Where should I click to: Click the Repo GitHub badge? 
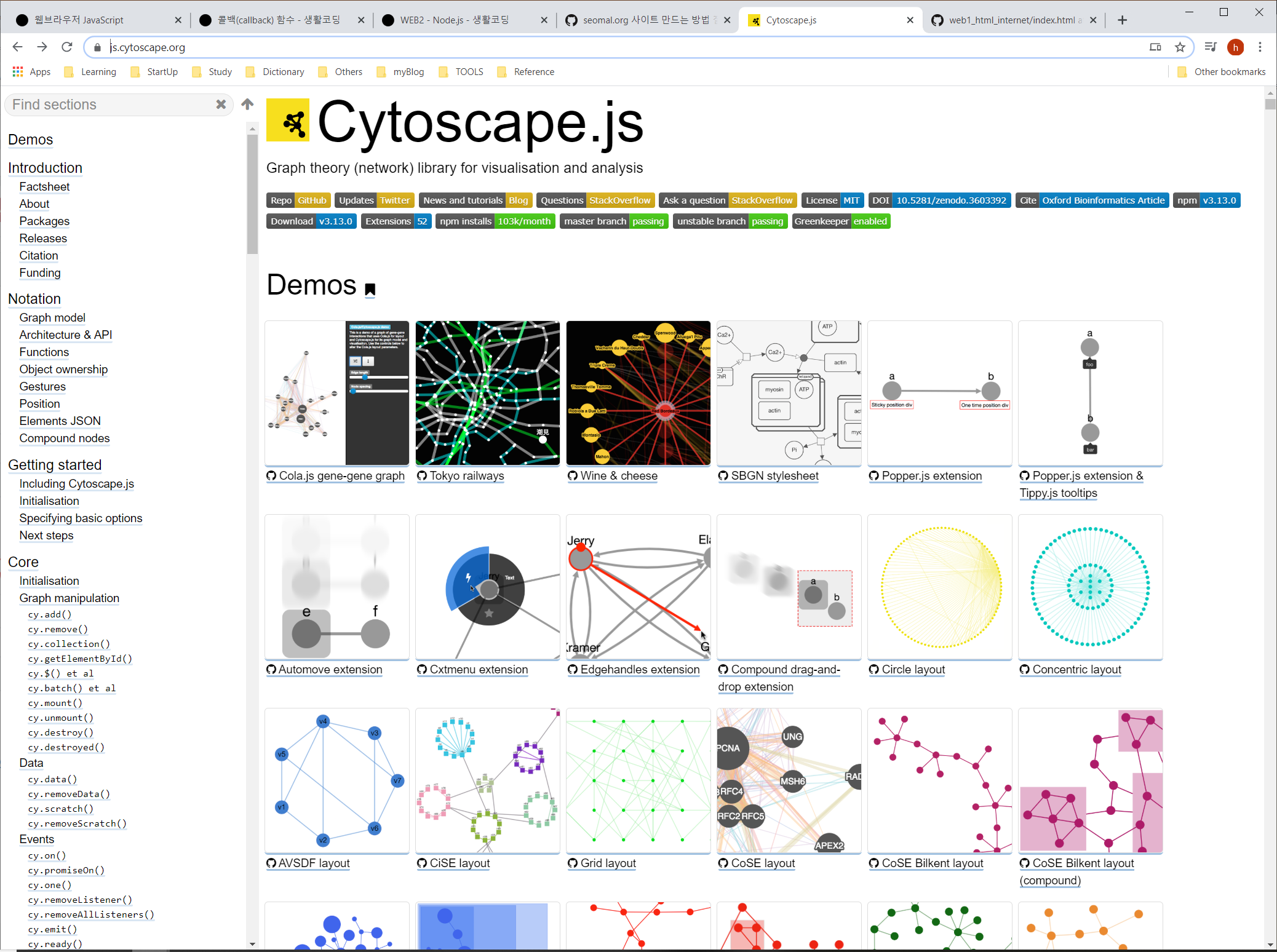[x=298, y=200]
